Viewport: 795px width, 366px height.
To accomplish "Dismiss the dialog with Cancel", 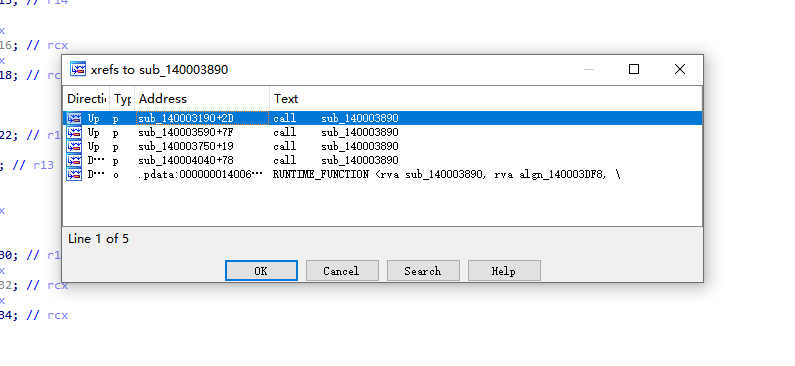I will point(342,271).
